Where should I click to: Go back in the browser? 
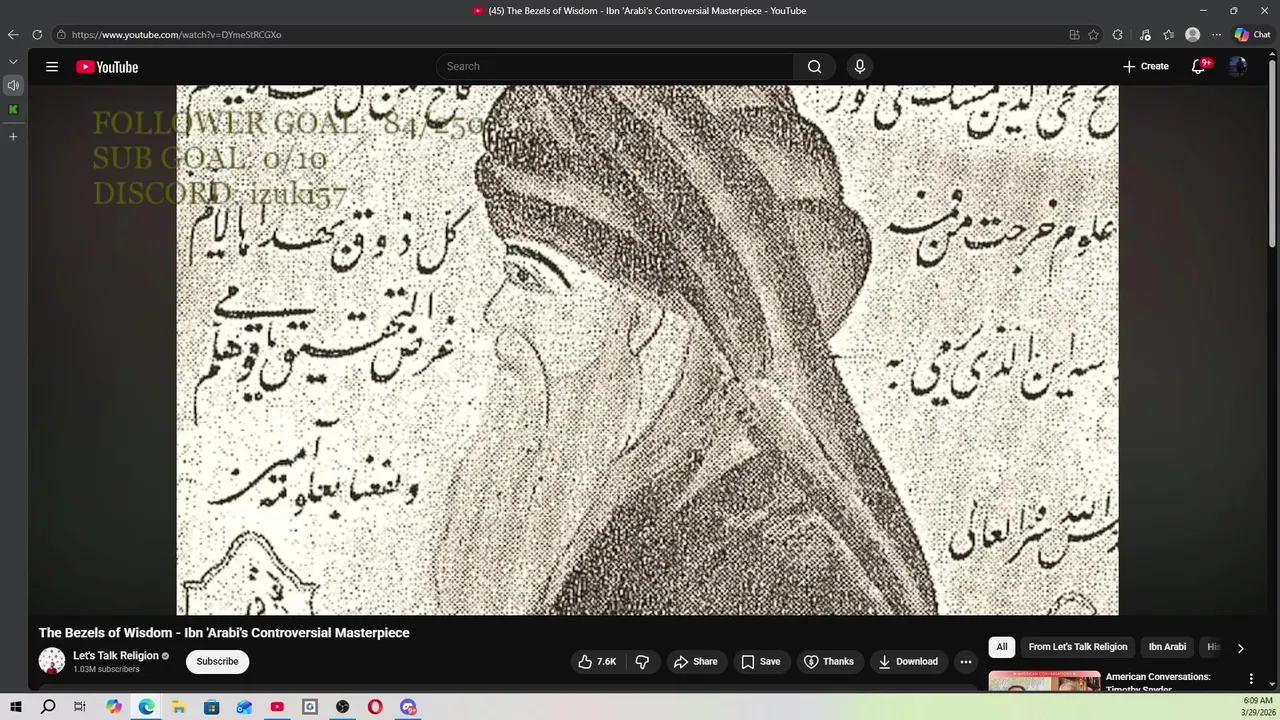coord(13,34)
